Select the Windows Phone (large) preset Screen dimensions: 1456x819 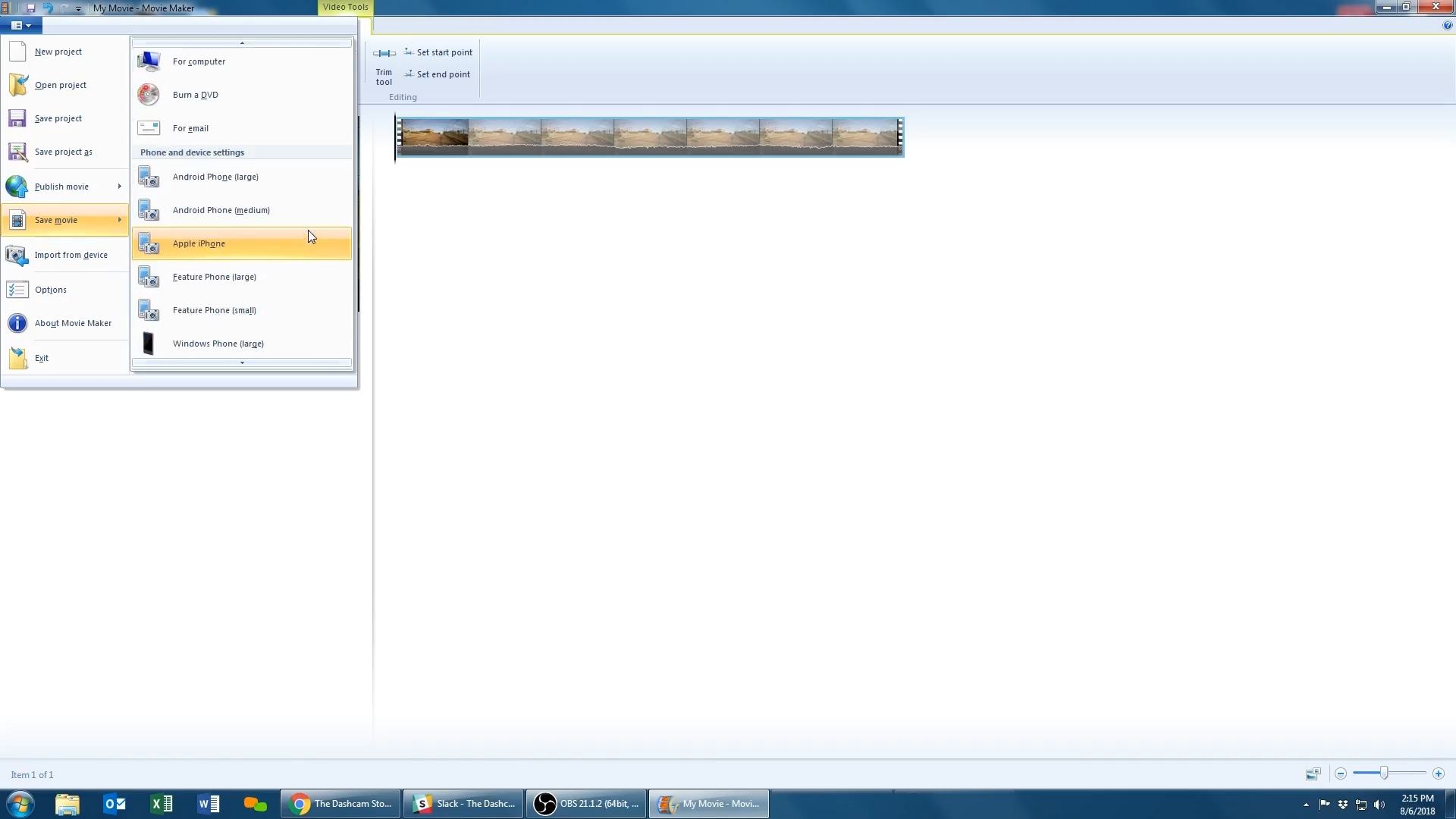(218, 344)
